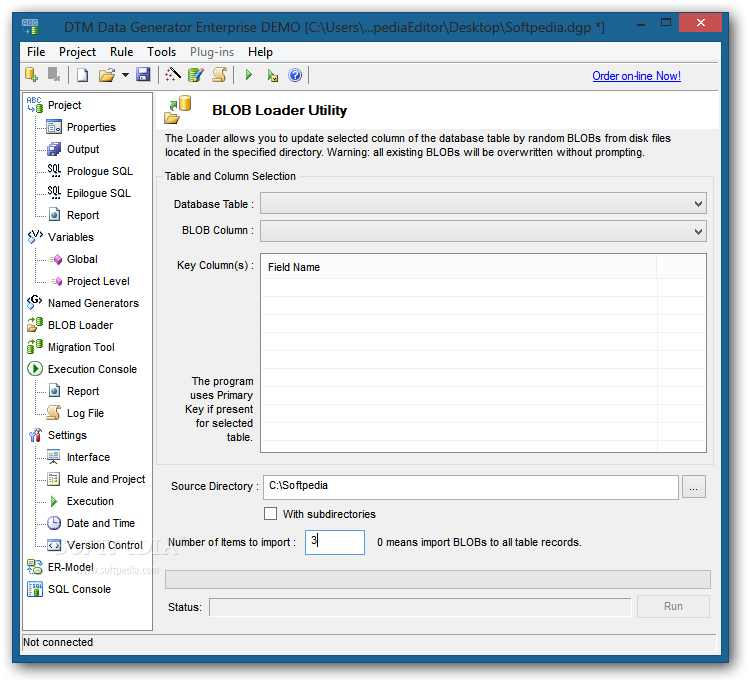This screenshot has width=749, height=683.
Task: Select Settings node in tree
Action: [67, 435]
